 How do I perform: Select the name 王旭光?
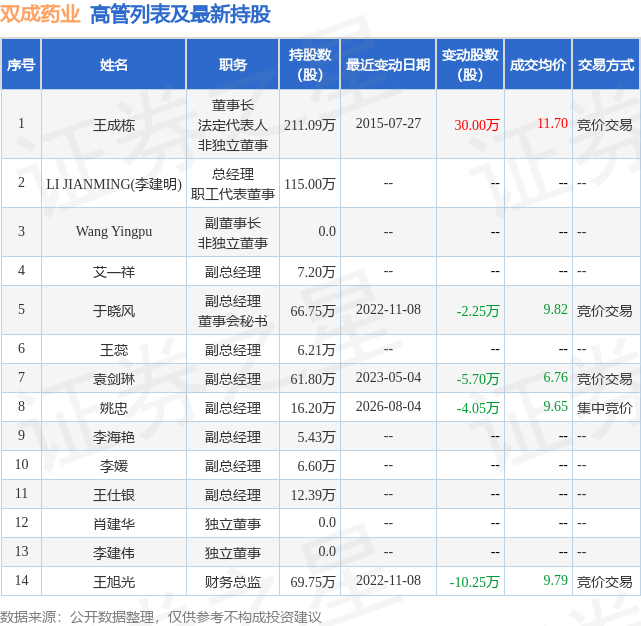[x=114, y=582]
